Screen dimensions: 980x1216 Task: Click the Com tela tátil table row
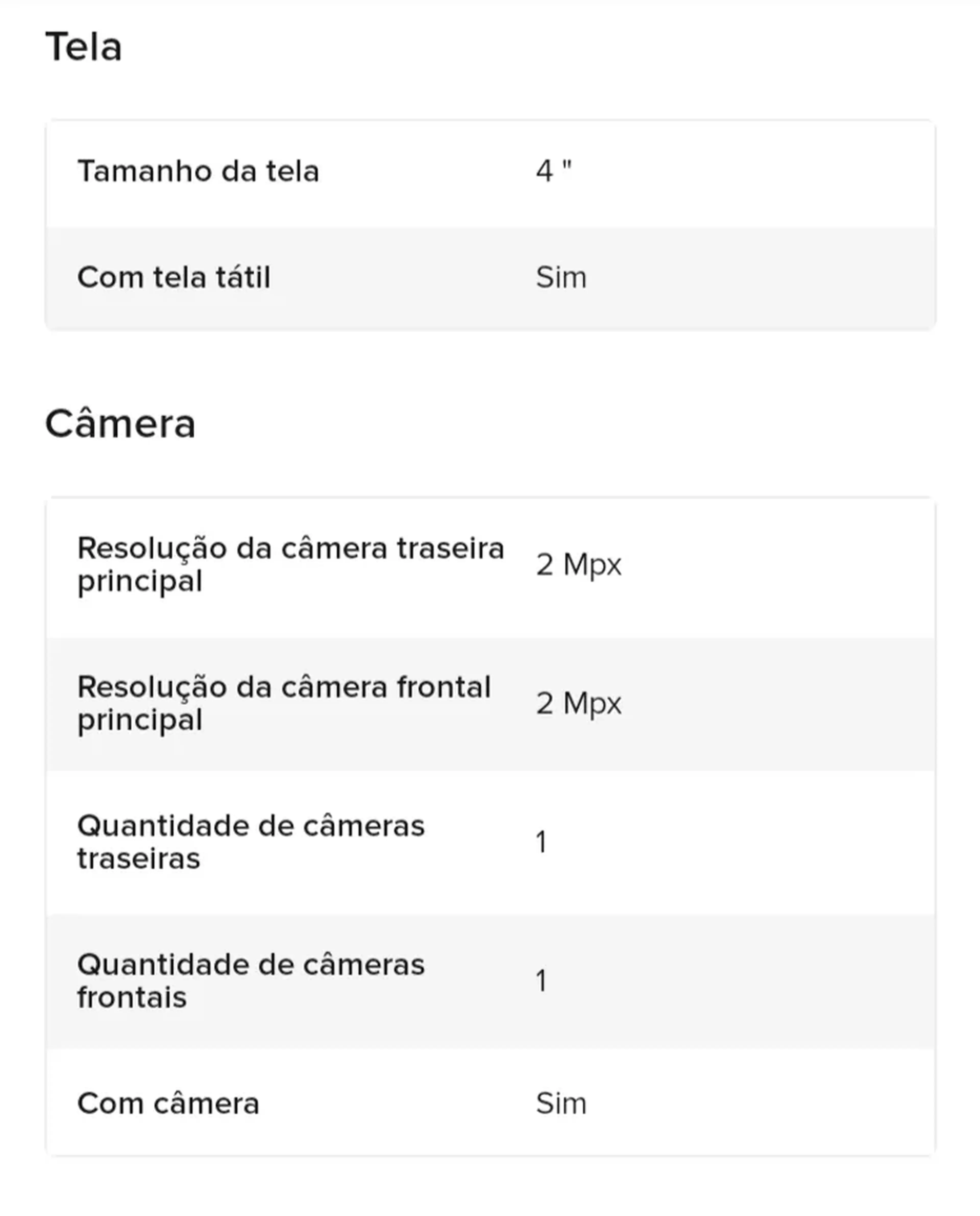[x=490, y=278]
